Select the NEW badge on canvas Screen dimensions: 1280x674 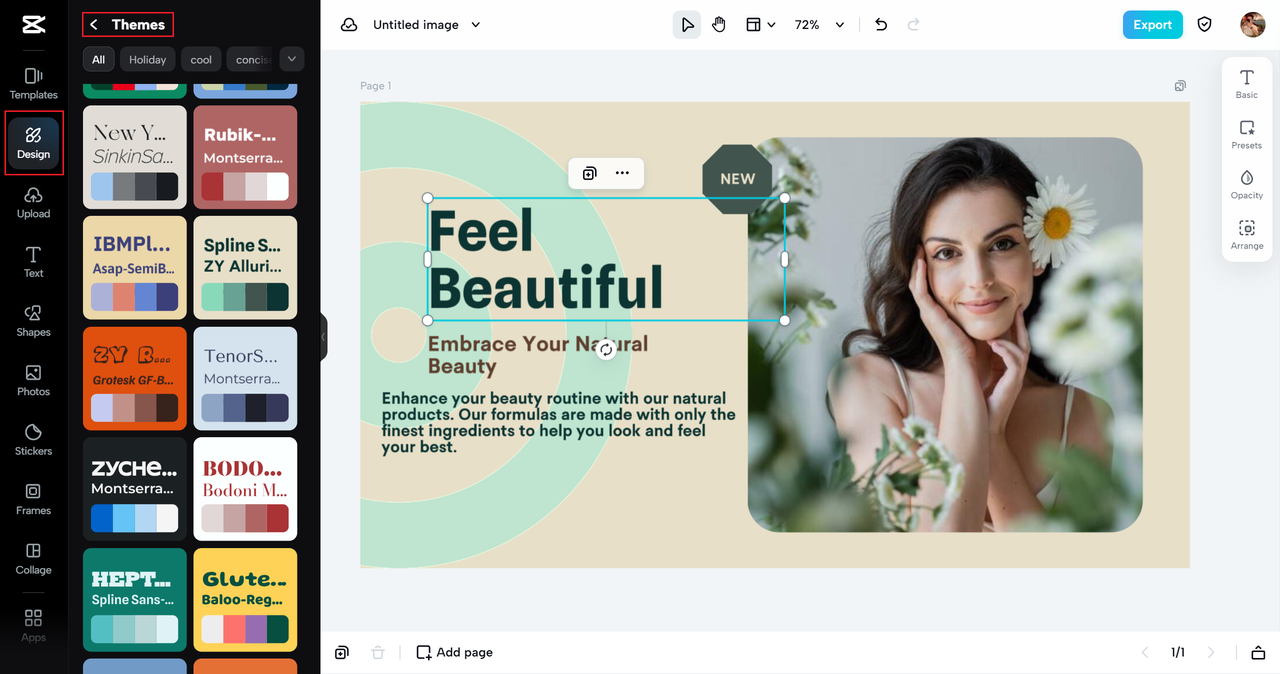(x=737, y=178)
